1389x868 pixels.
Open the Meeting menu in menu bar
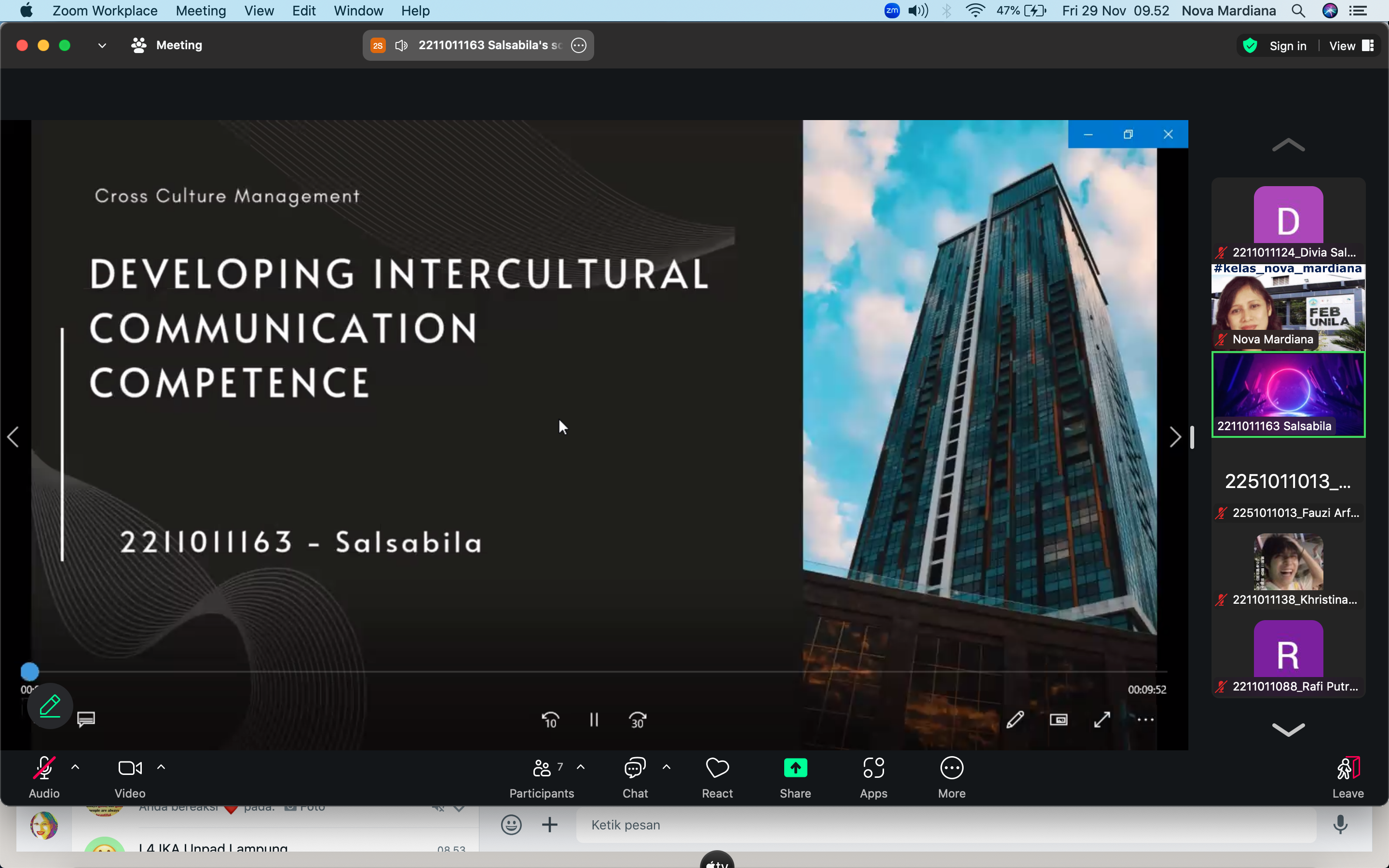tap(200, 11)
